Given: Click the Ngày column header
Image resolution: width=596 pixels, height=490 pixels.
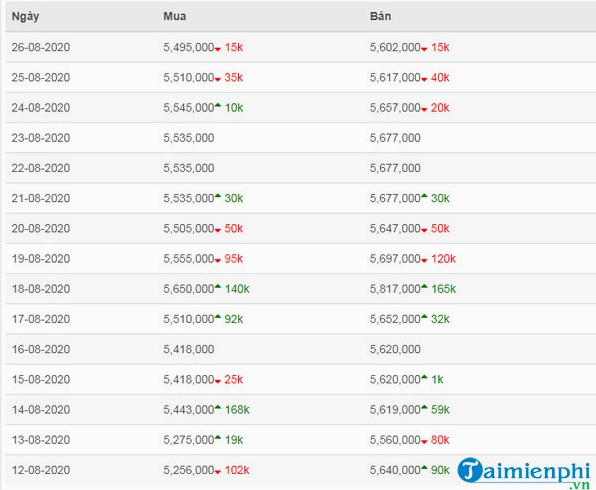Looking at the screenshot, I should 25,16.
